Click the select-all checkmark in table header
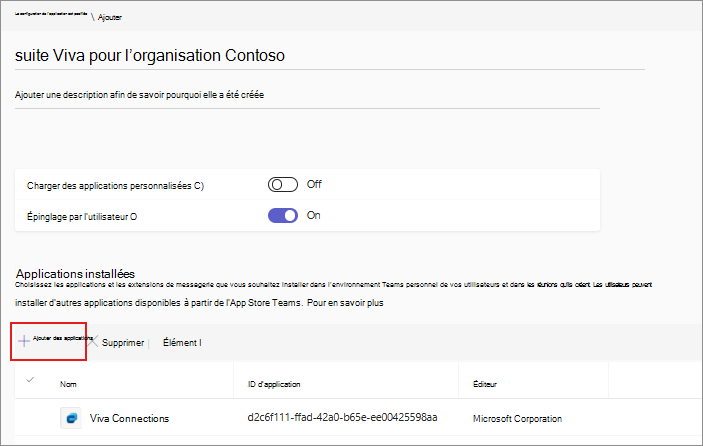The image size is (703, 446). pos(30,380)
